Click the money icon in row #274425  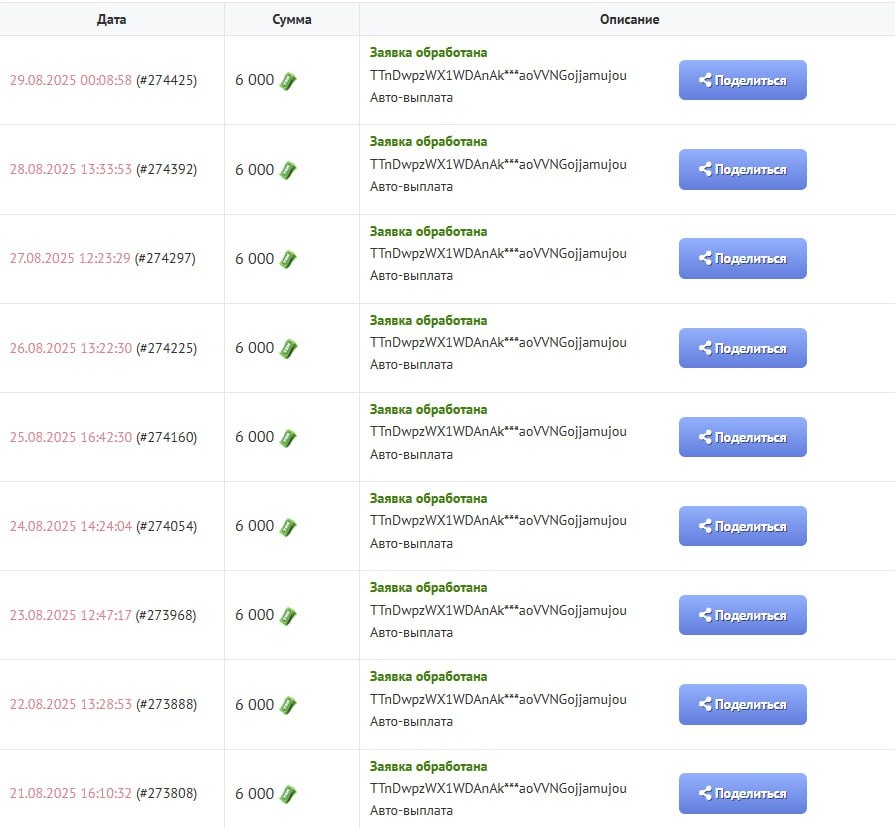pos(288,81)
